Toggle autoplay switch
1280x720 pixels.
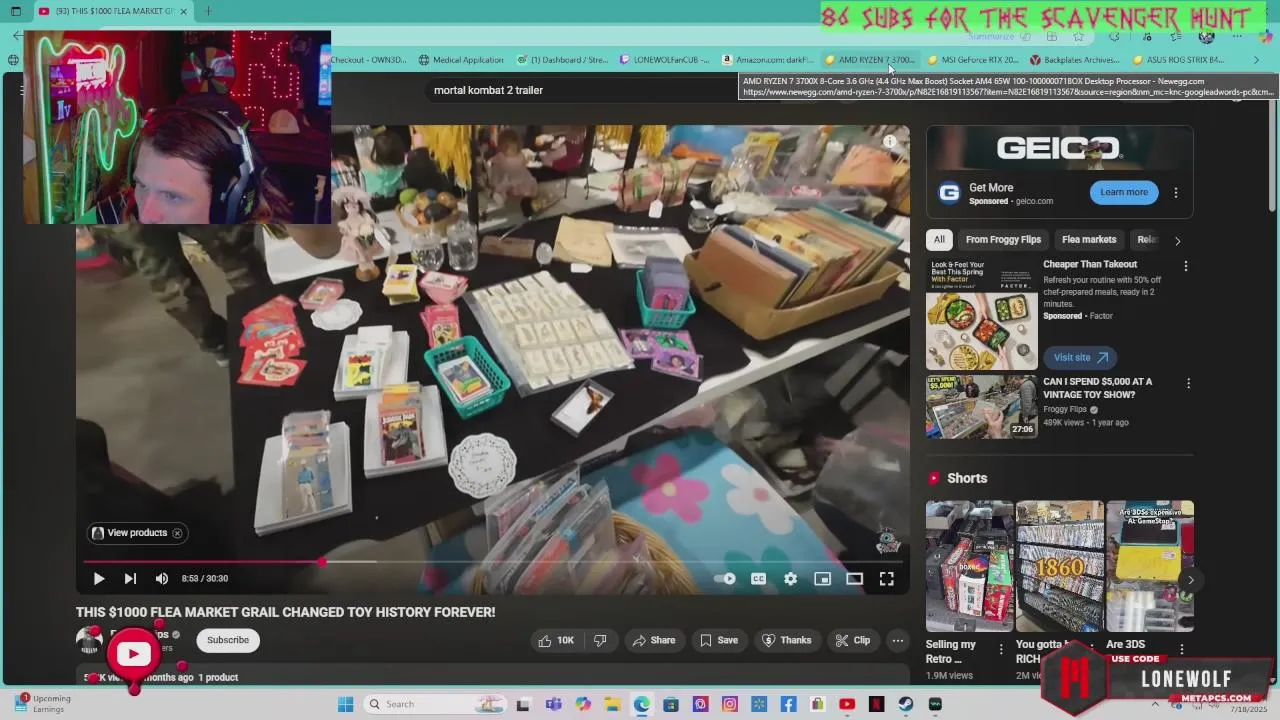point(726,579)
